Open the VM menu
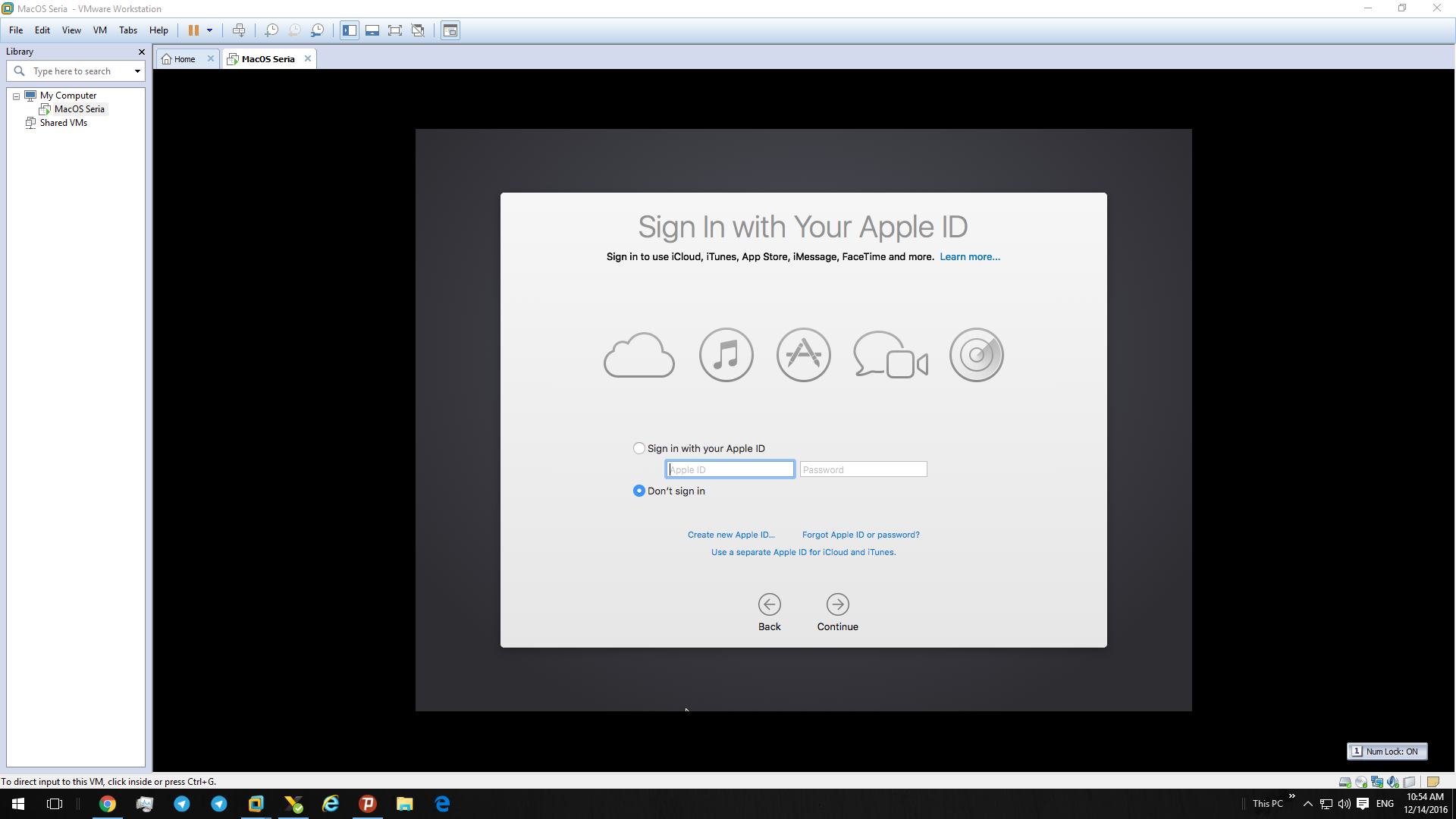The width and height of the screenshot is (1456, 819). tap(100, 30)
